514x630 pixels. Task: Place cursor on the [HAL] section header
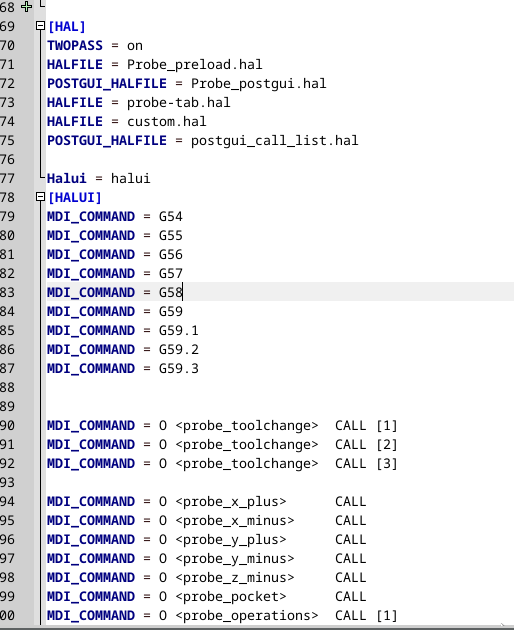67,27
